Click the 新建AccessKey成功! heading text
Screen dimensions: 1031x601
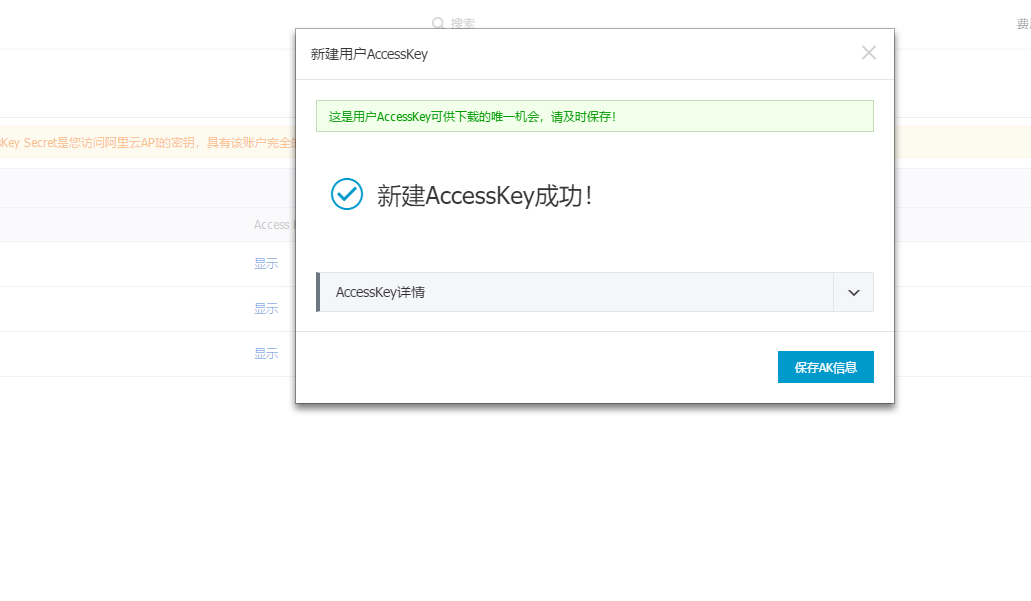pyautogui.click(x=485, y=195)
